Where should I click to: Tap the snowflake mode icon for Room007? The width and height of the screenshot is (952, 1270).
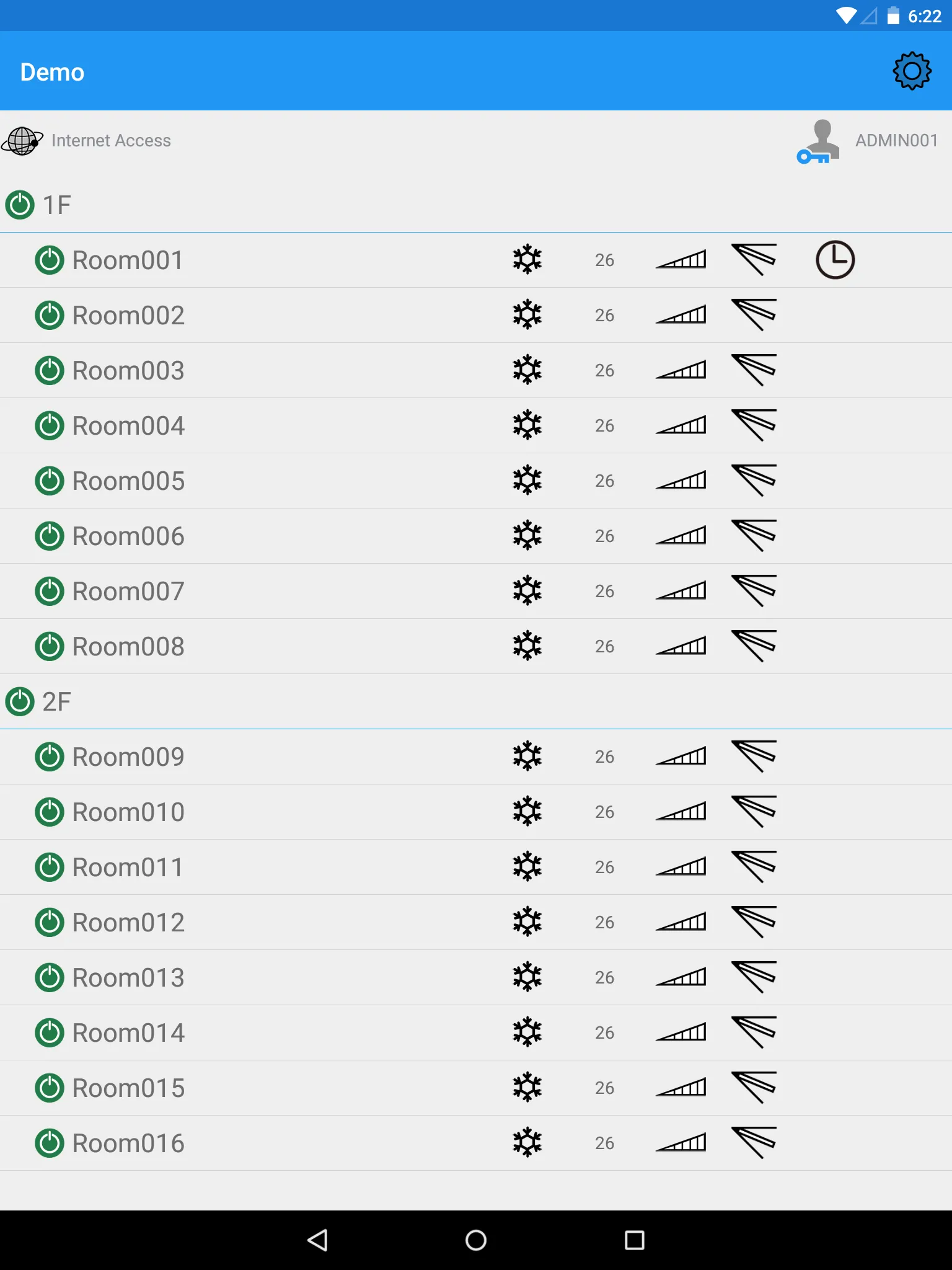[x=527, y=591]
